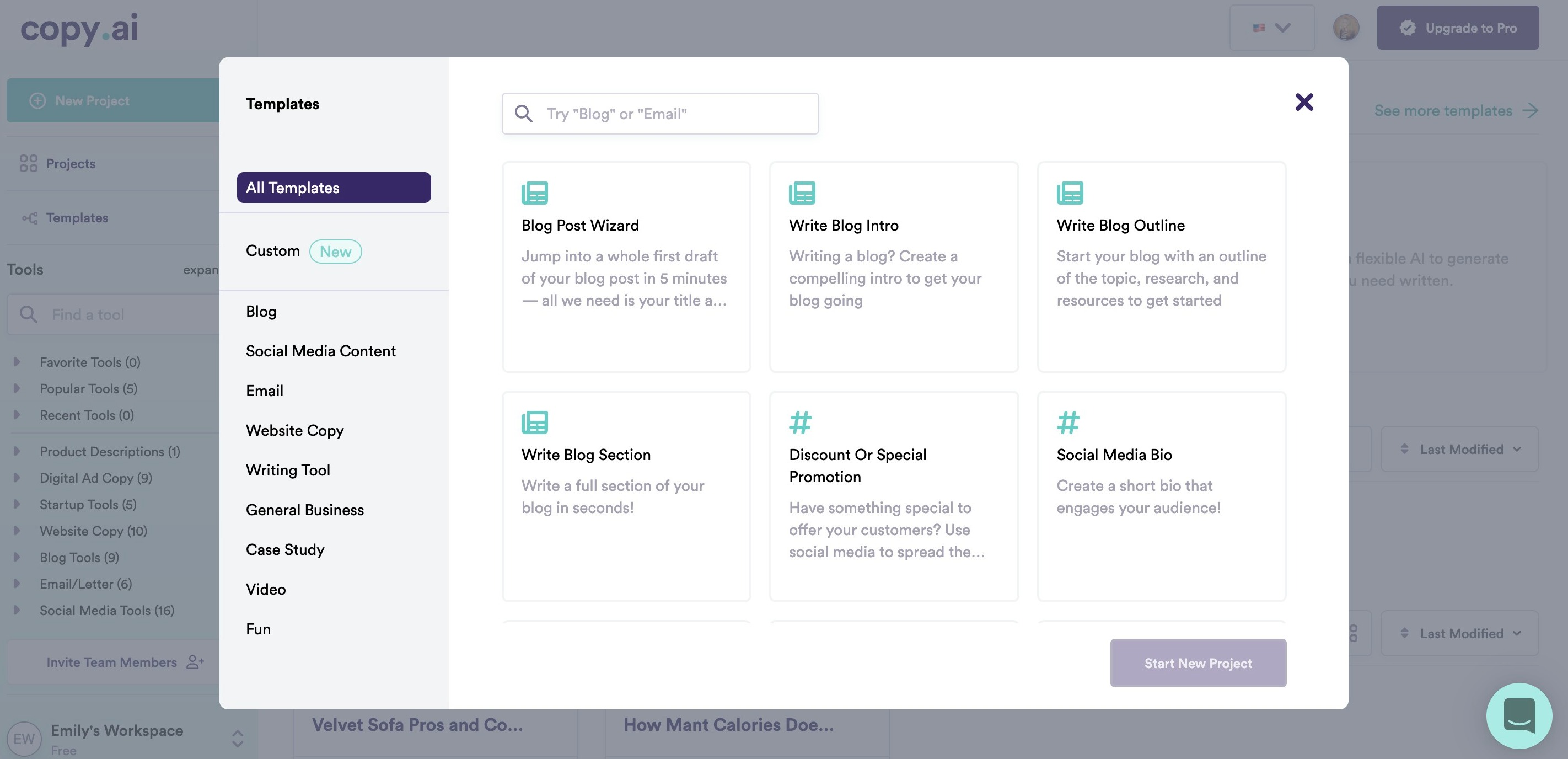
Task: Click the Write Blog Outline newspaper icon
Action: click(x=1070, y=193)
